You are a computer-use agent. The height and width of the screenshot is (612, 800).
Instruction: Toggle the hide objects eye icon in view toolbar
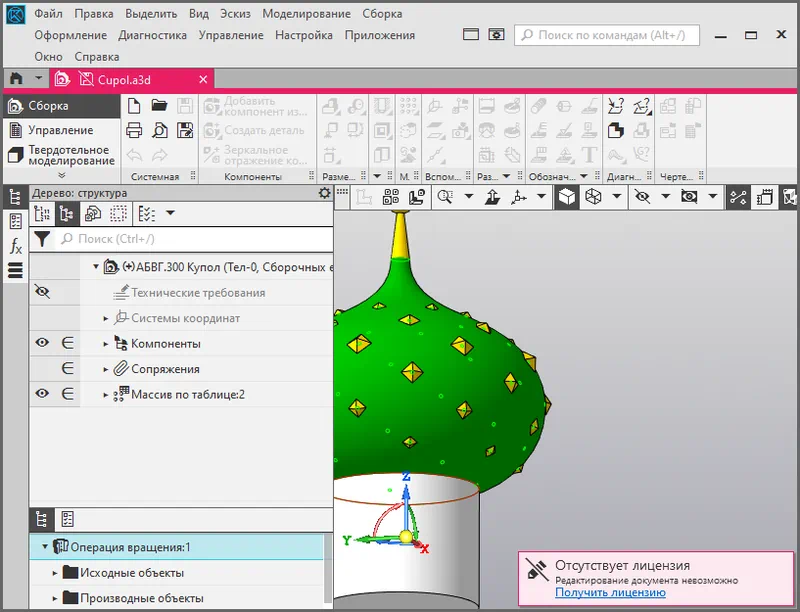[642, 197]
